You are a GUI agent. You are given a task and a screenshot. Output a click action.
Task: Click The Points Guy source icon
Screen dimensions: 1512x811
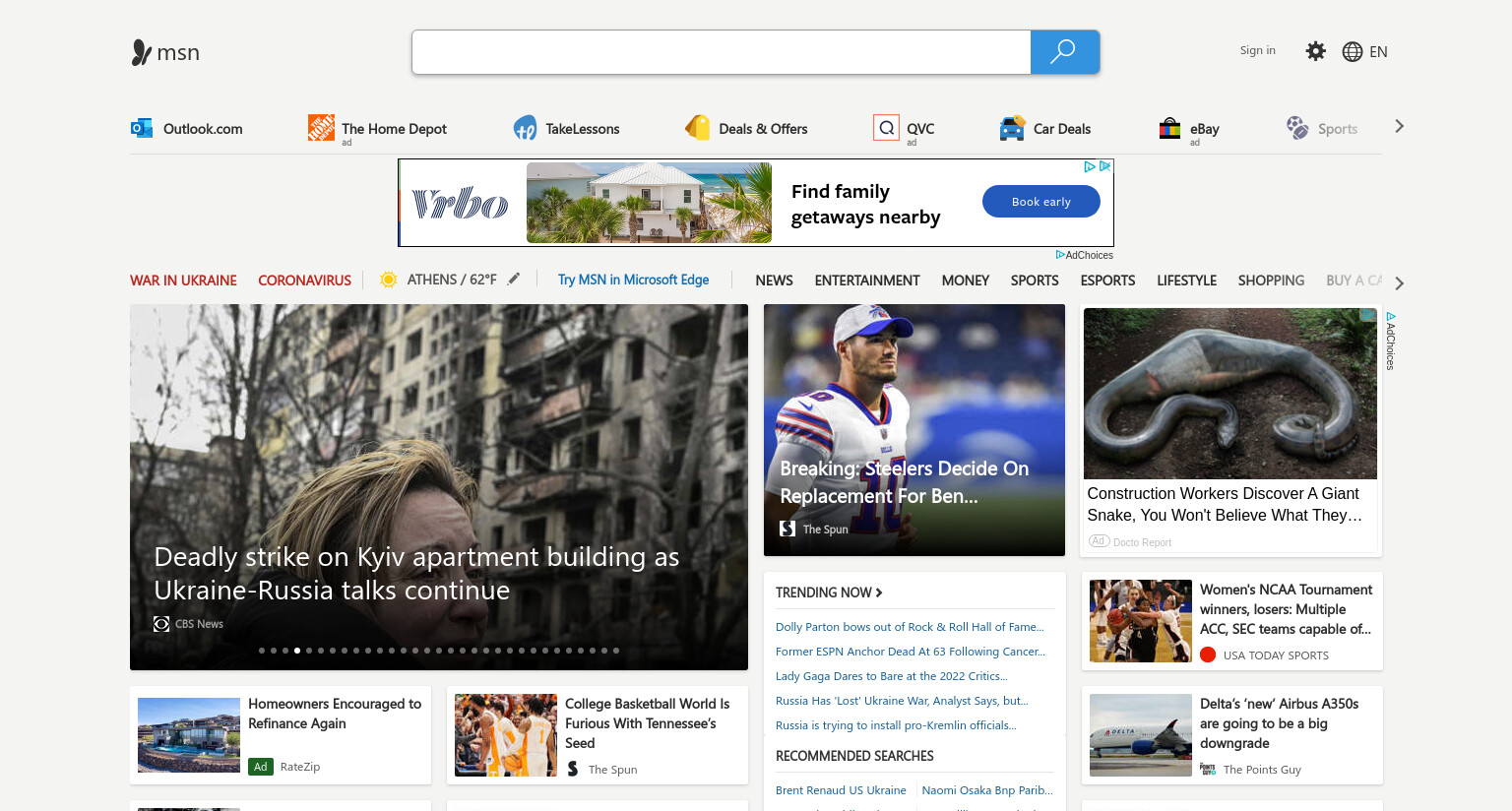[1208, 769]
